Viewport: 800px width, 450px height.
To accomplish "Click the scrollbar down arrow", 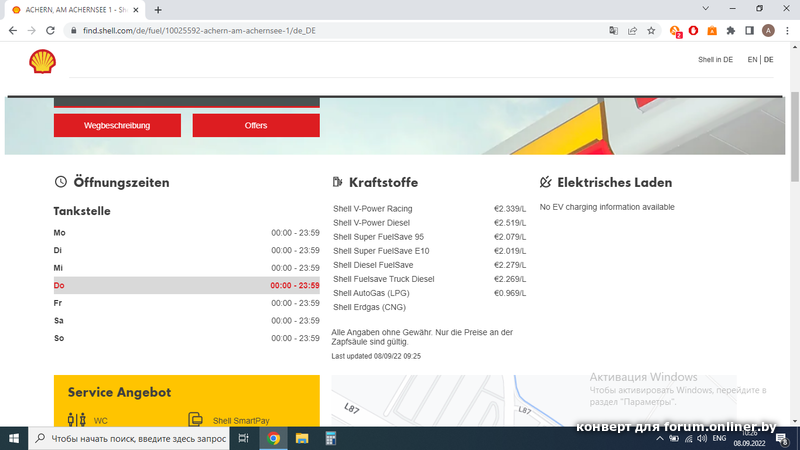I will point(795,421).
